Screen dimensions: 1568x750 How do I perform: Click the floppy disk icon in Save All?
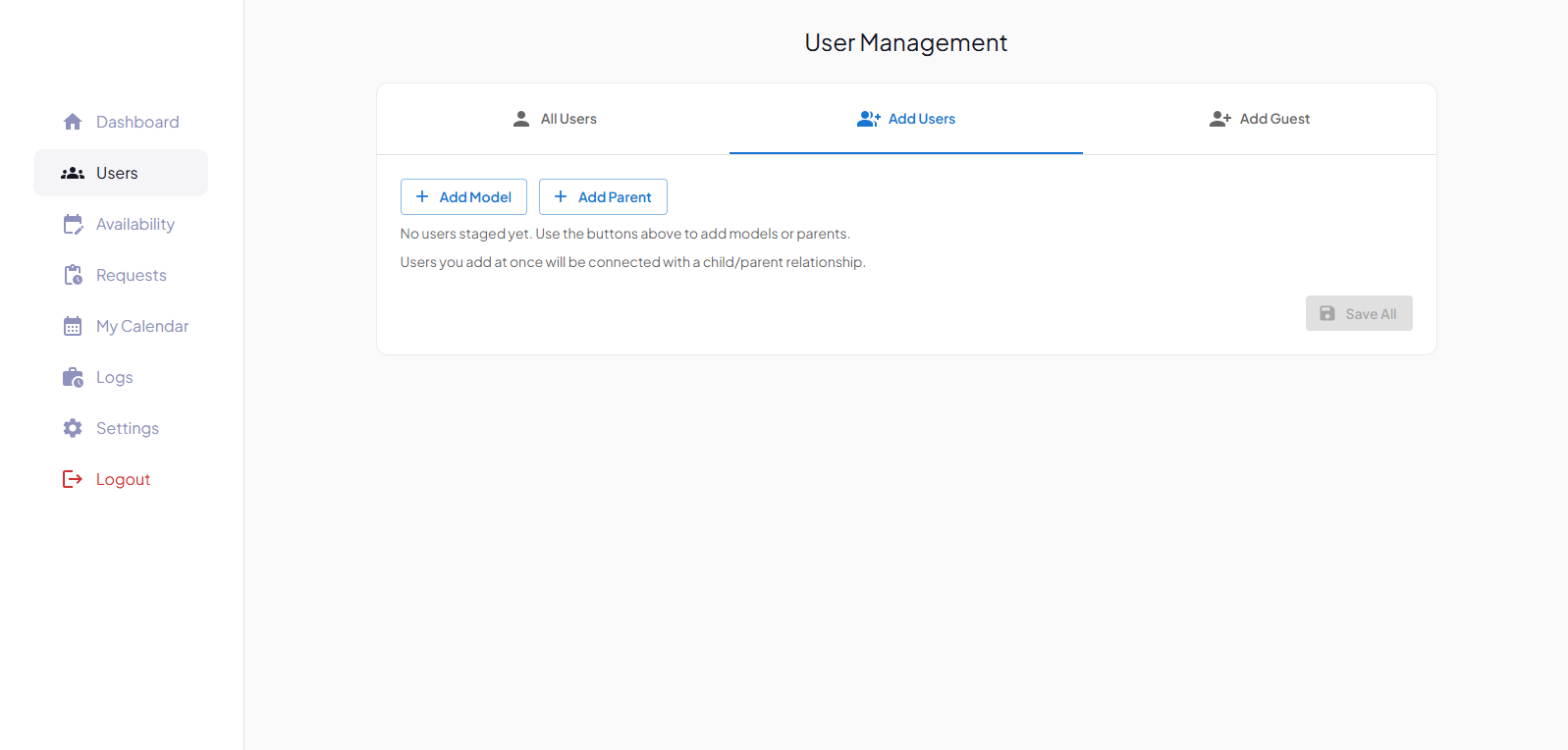click(1327, 313)
